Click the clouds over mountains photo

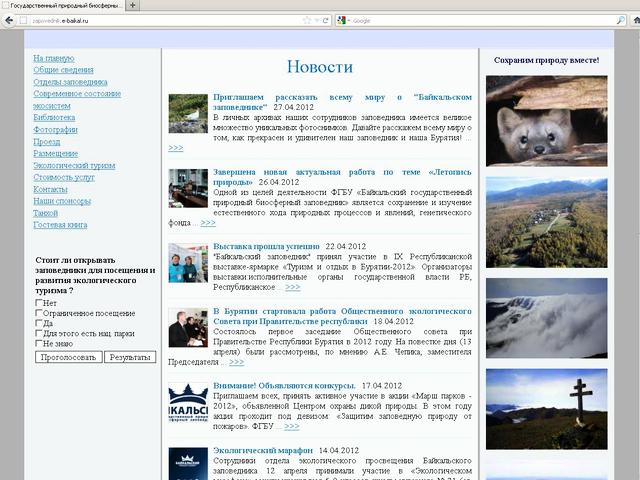click(x=547, y=318)
